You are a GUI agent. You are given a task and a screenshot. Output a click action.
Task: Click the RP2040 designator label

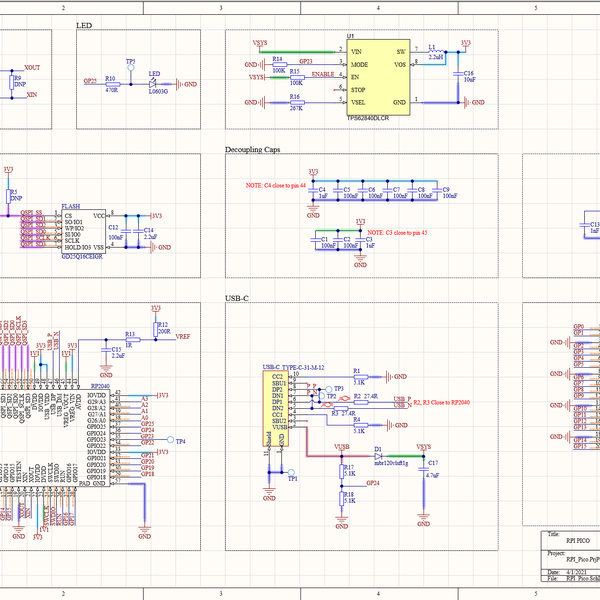click(100, 386)
